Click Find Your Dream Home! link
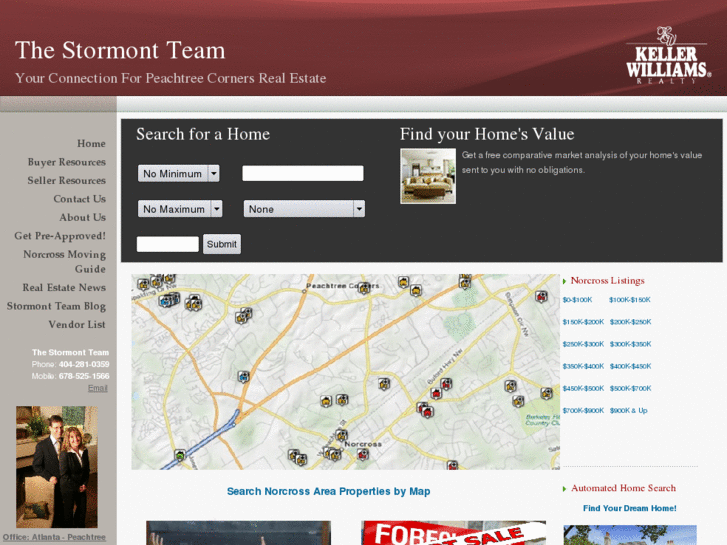727x545 pixels. 630,508
